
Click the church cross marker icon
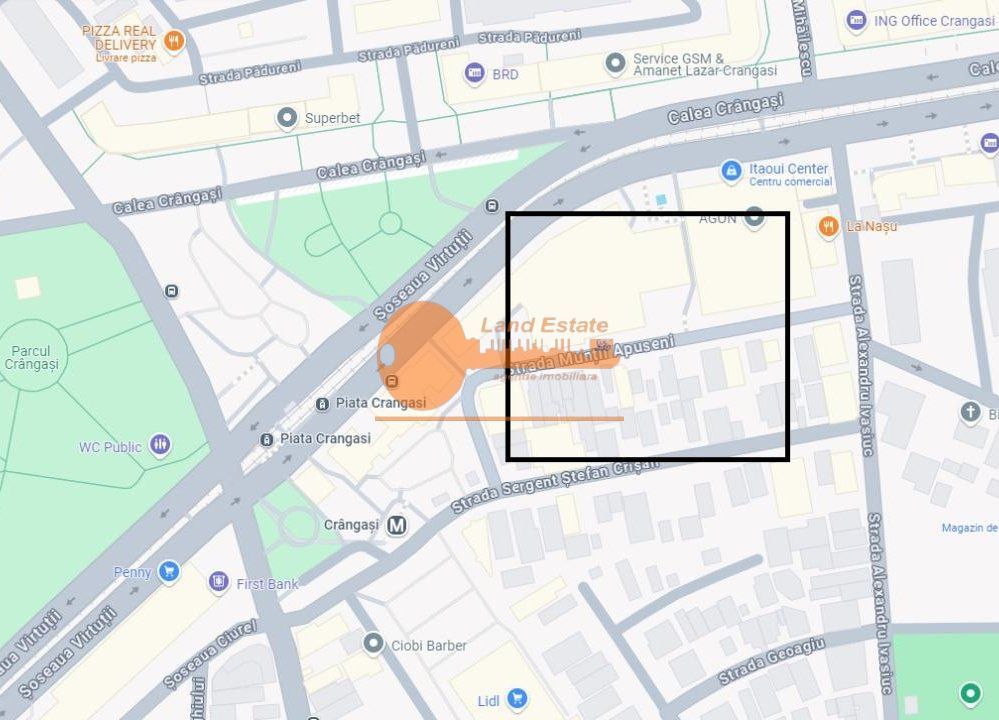[x=970, y=412]
